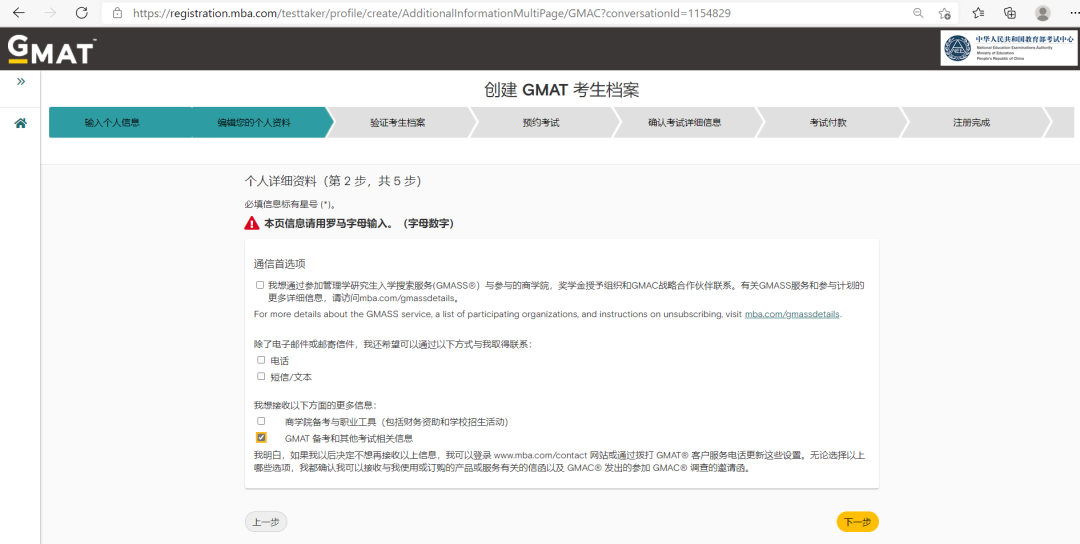Click the red warning triangle icon
This screenshot has height=544, width=1080.
252,223
